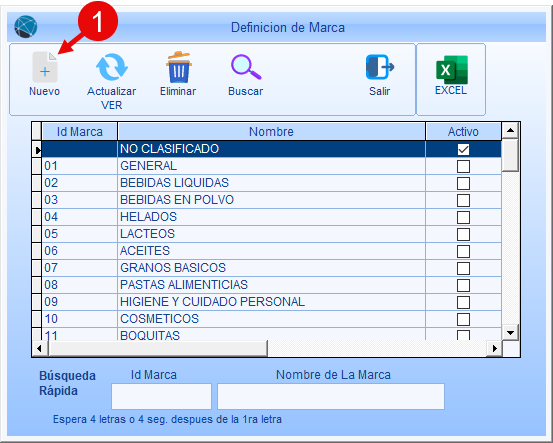Refresh list with Actualizar VER icon
The width and height of the screenshot is (553, 443).
coord(111,67)
